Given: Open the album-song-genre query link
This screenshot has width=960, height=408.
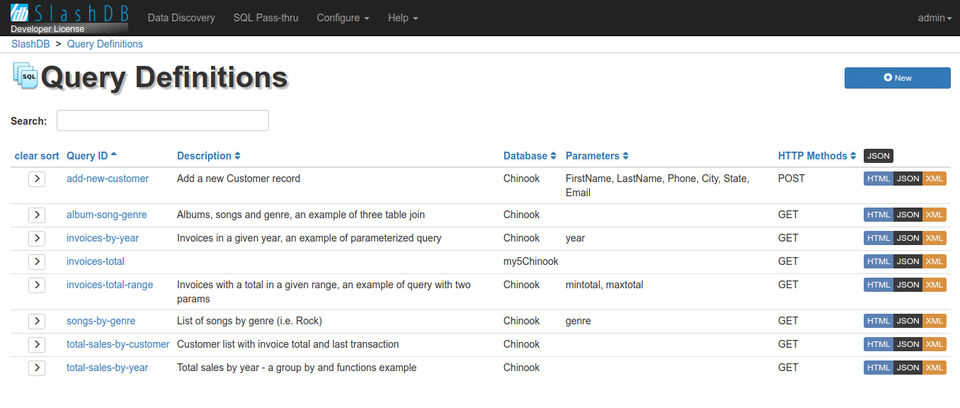Looking at the screenshot, I should click(x=107, y=214).
